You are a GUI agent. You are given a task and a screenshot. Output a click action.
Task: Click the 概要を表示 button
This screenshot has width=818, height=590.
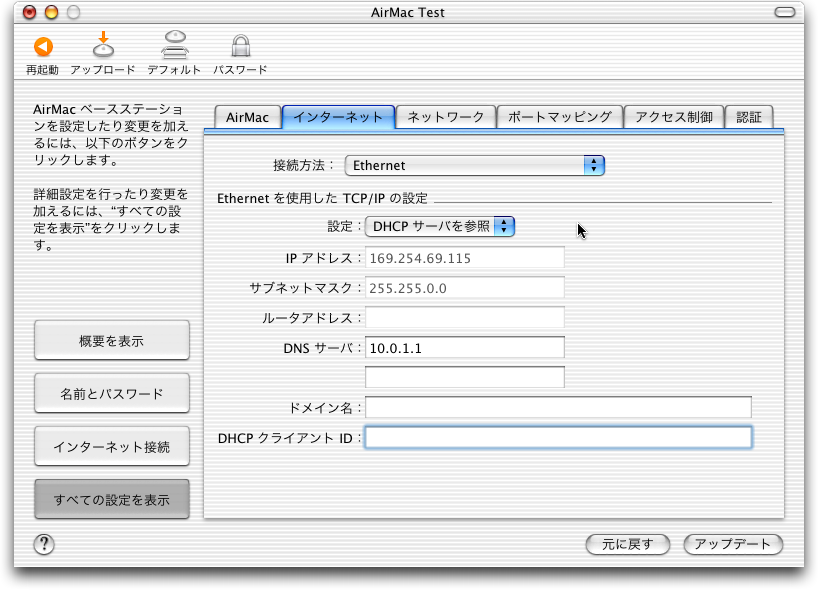[111, 341]
